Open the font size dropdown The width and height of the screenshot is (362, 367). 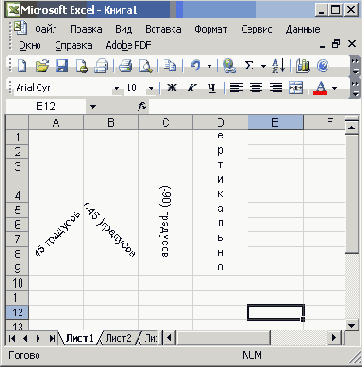coord(151,89)
